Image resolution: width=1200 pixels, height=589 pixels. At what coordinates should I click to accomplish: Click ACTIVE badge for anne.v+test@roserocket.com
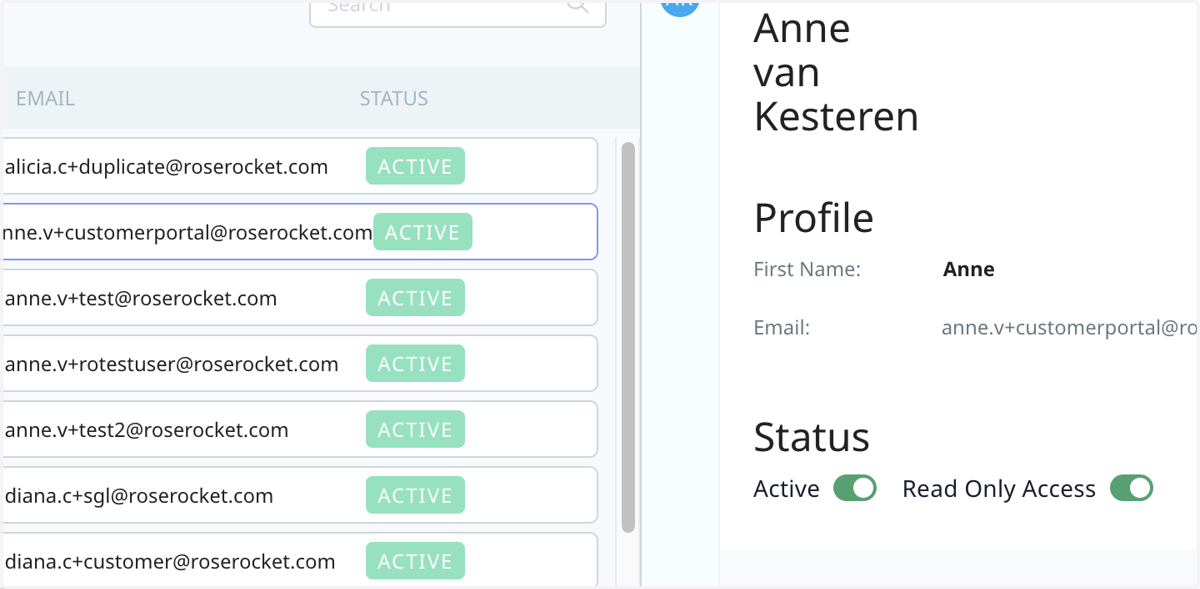click(x=415, y=298)
